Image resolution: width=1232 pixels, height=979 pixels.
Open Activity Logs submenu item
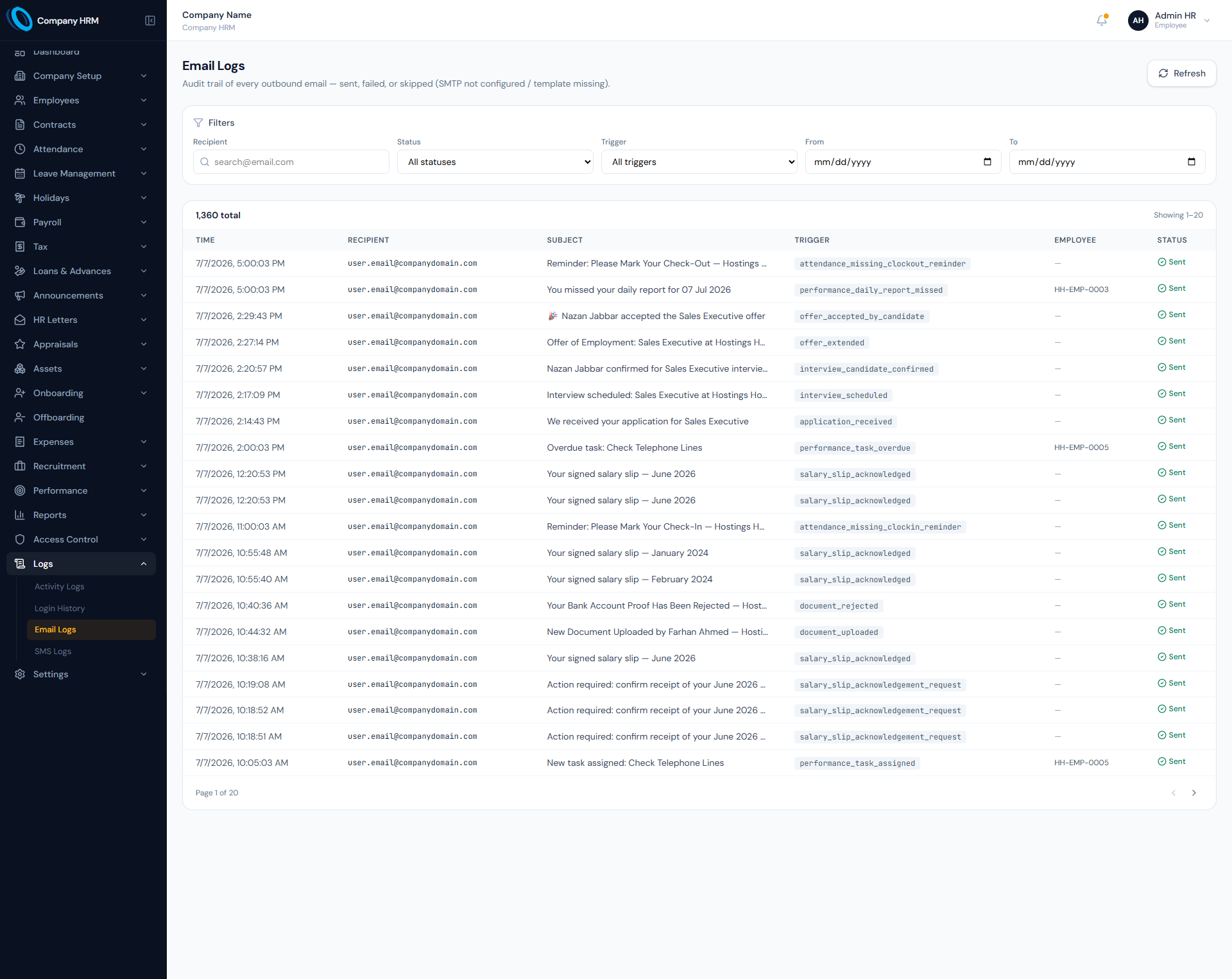[91, 587]
